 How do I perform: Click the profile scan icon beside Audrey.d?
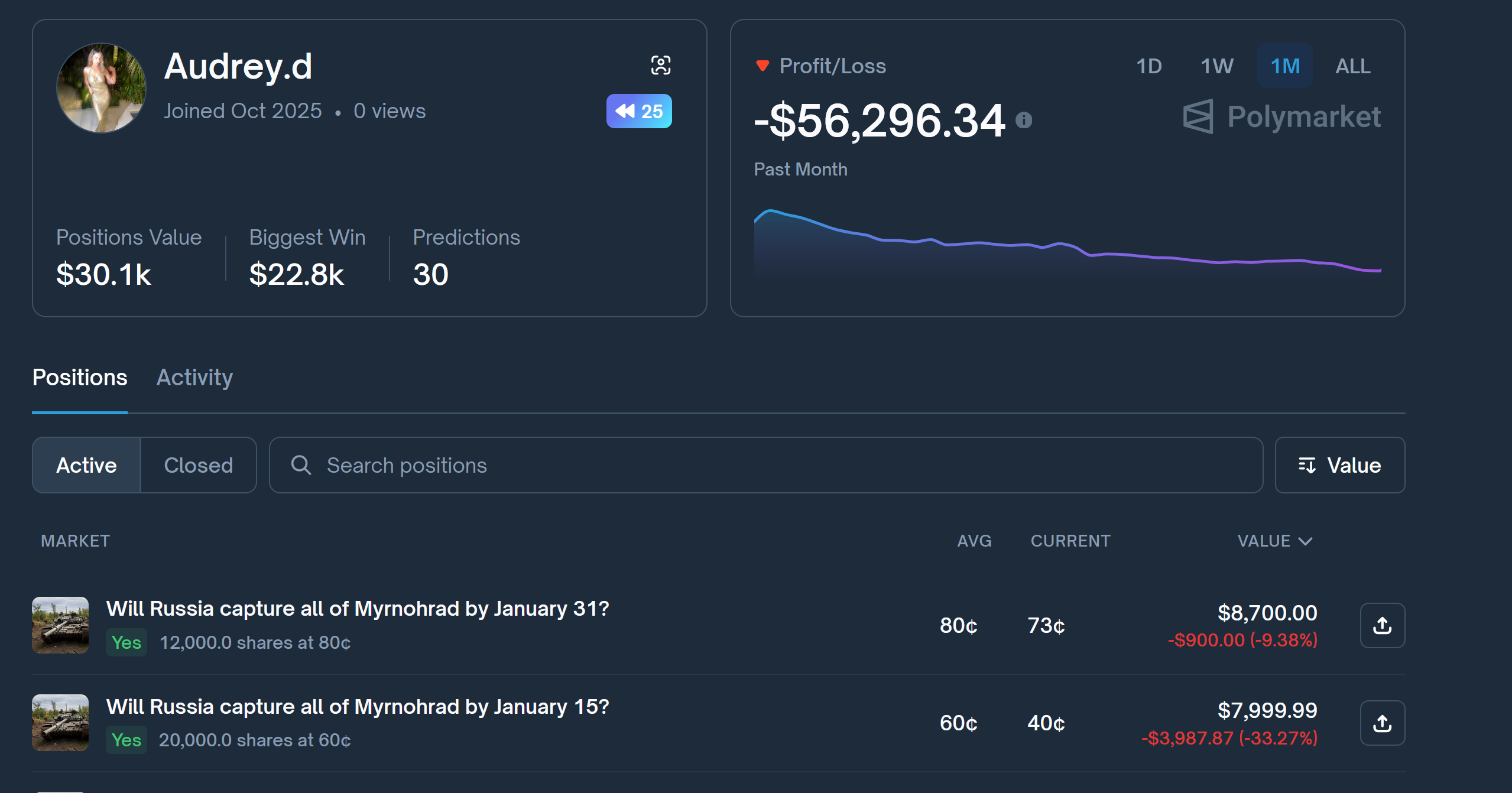[660, 65]
